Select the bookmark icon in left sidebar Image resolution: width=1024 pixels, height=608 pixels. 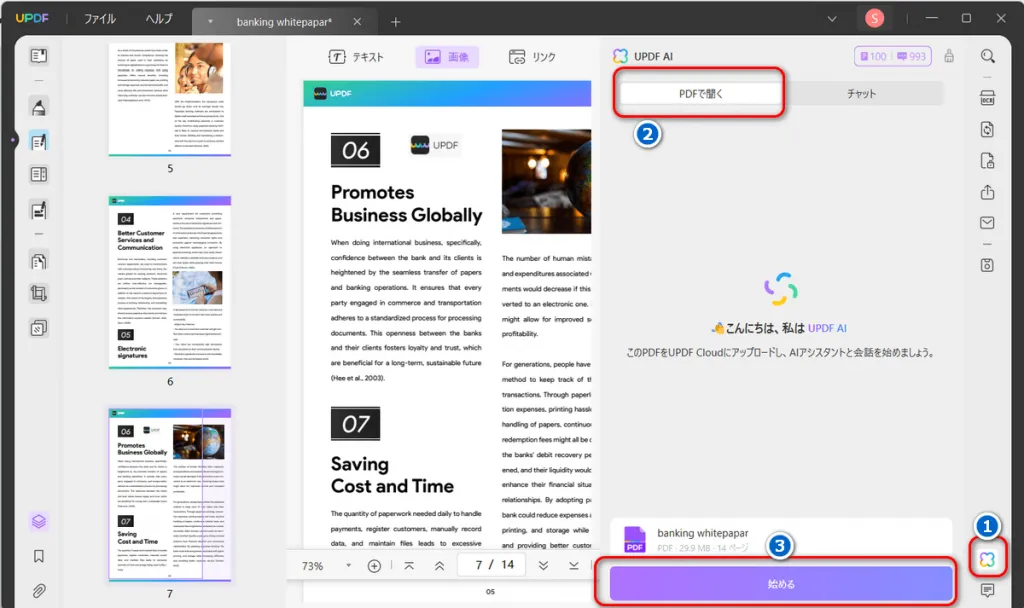pyautogui.click(x=39, y=556)
